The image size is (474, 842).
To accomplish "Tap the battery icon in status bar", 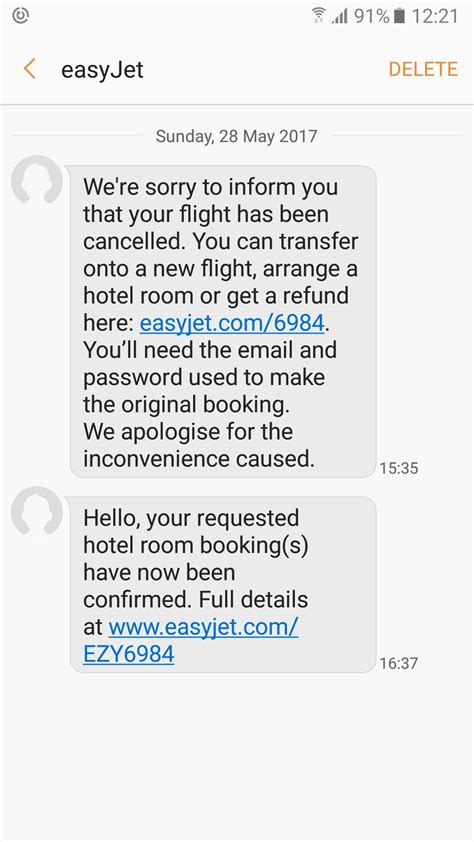I will click(399, 16).
